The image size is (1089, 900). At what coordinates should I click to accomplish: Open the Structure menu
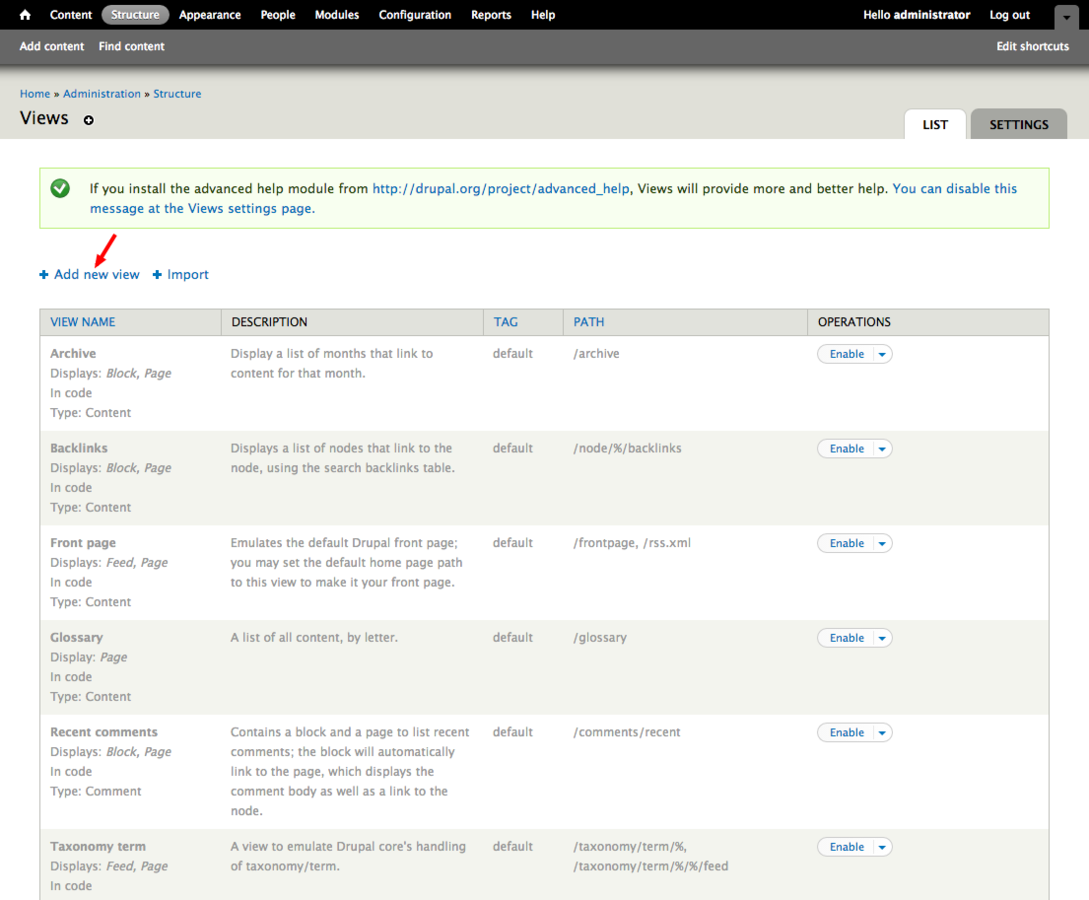[x=135, y=15]
